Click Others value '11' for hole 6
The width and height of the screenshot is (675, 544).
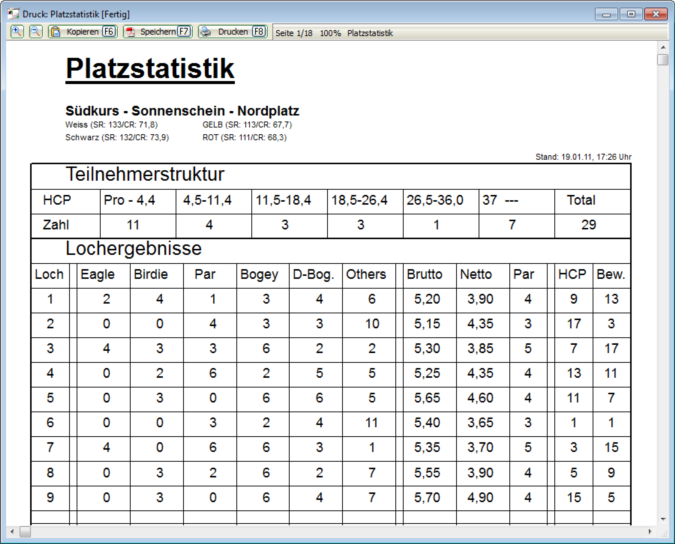click(x=372, y=423)
